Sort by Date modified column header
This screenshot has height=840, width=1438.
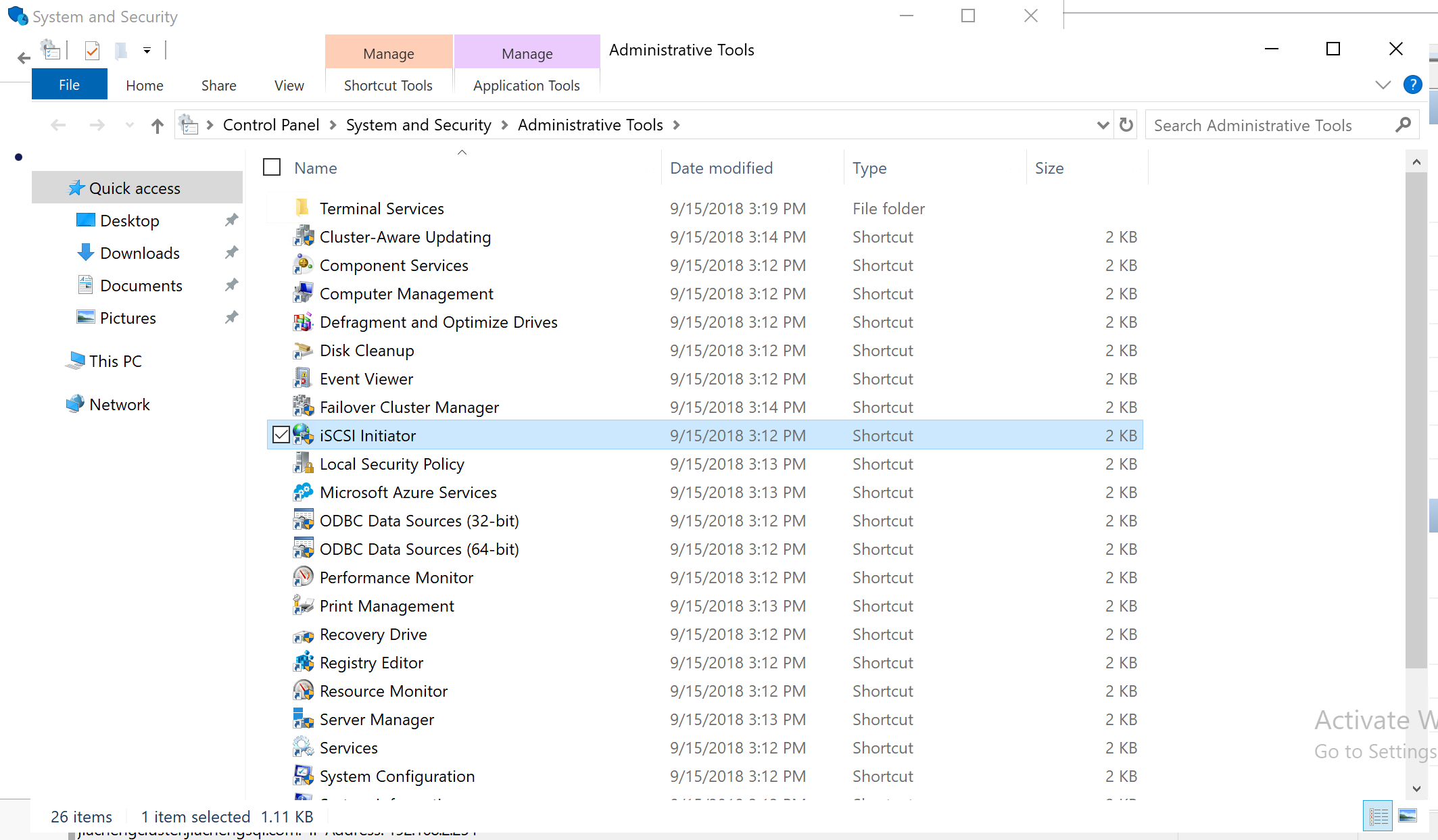[721, 168]
